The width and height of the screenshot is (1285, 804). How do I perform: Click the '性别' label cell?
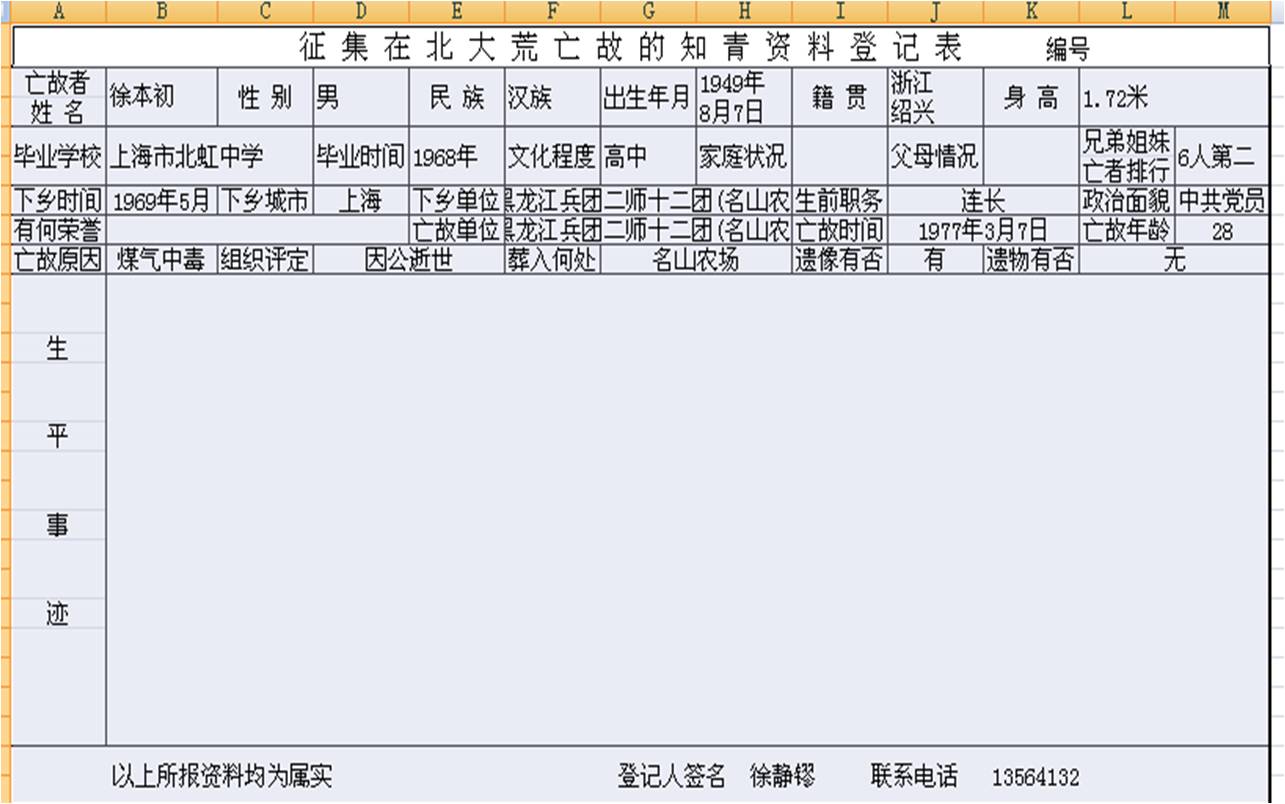point(265,97)
